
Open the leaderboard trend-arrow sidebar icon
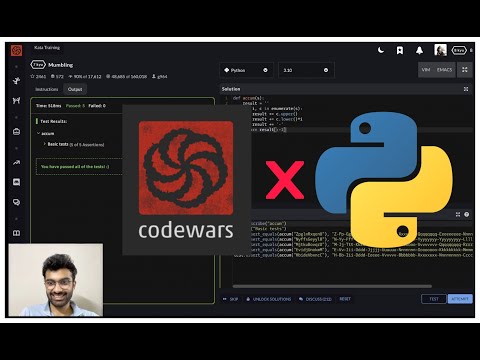pyautogui.click(x=16, y=163)
